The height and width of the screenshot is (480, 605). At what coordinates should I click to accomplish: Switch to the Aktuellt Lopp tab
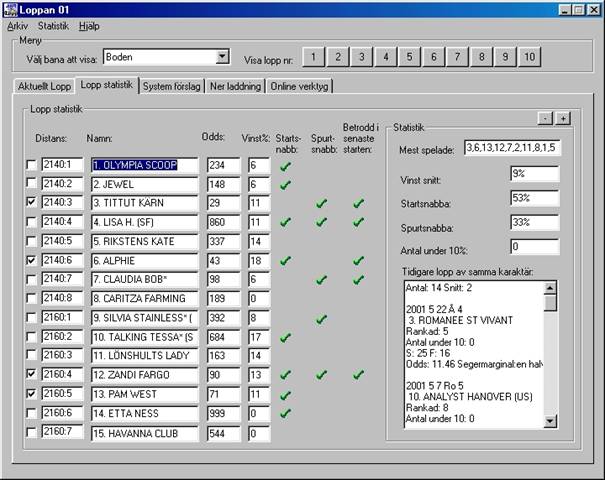(x=44, y=86)
